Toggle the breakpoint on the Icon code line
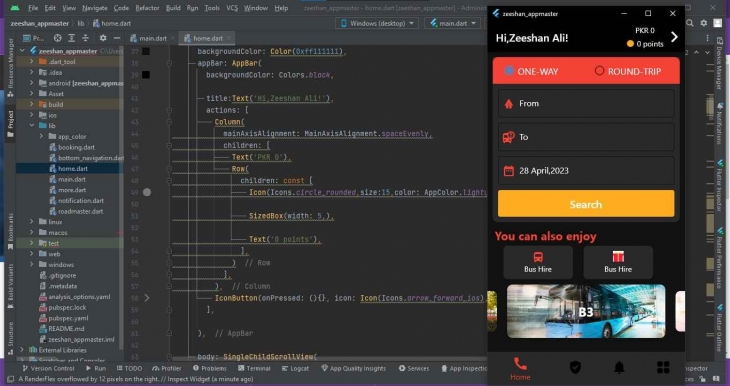 tap(147, 192)
